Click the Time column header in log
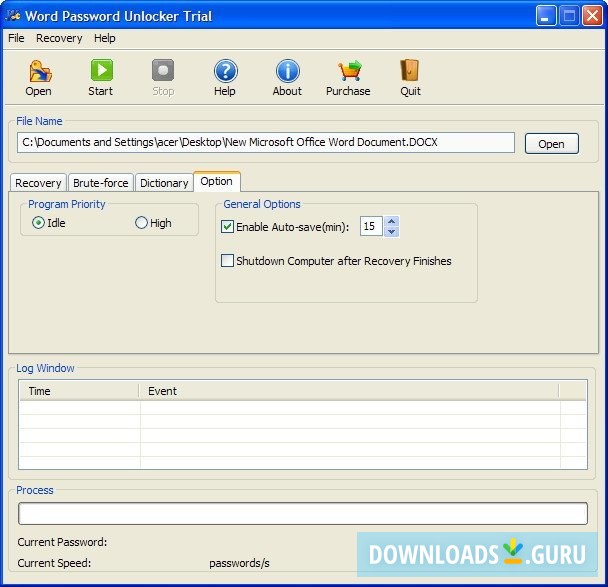Viewport: 608px width, 587px height. (x=79, y=391)
